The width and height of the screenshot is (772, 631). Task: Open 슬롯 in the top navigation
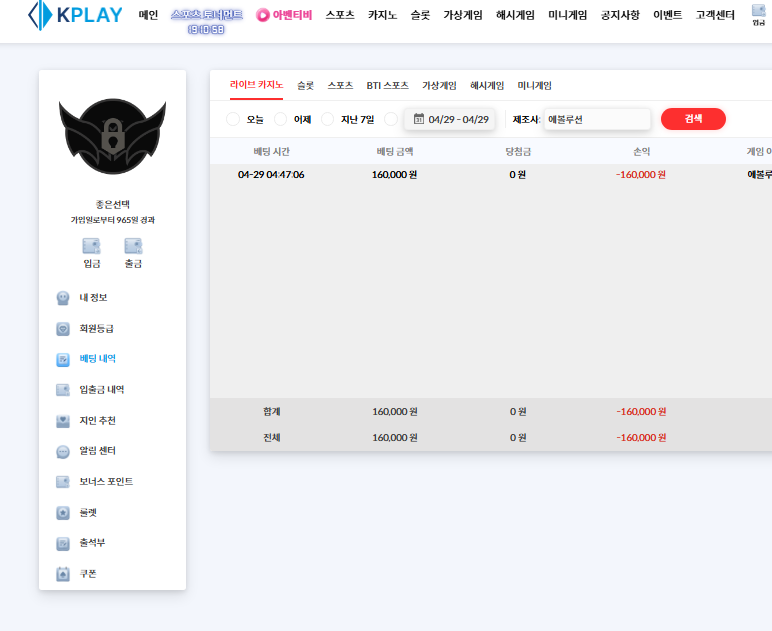(420, 15)
